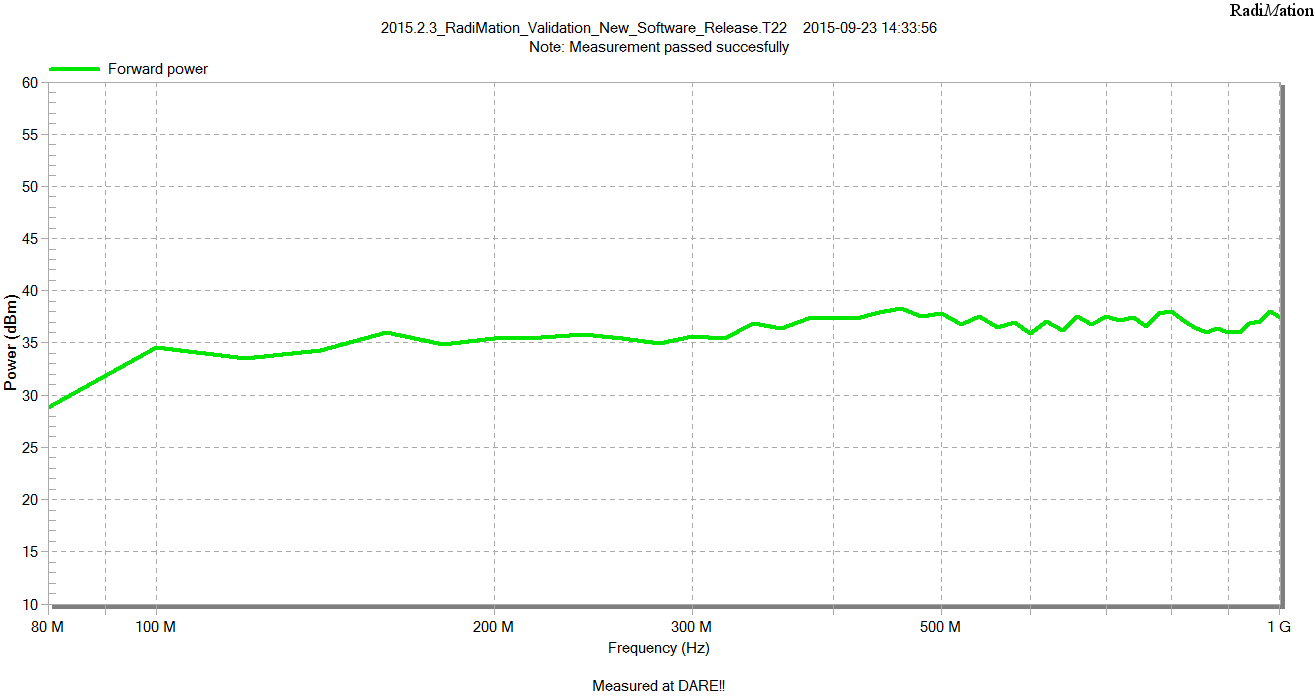Click the '200 M' frequency axis label

tap(494, 627)
